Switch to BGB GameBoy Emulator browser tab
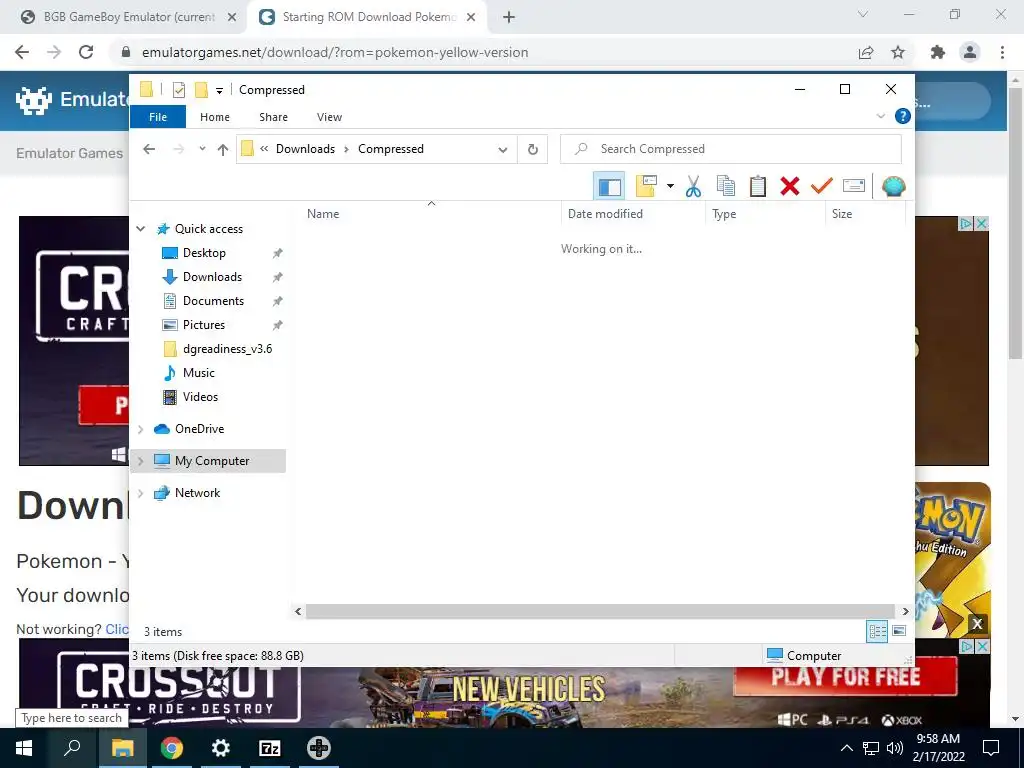The width and height of the screenshot is (1024, 768). pyautogui.click(x=129, y=17)
